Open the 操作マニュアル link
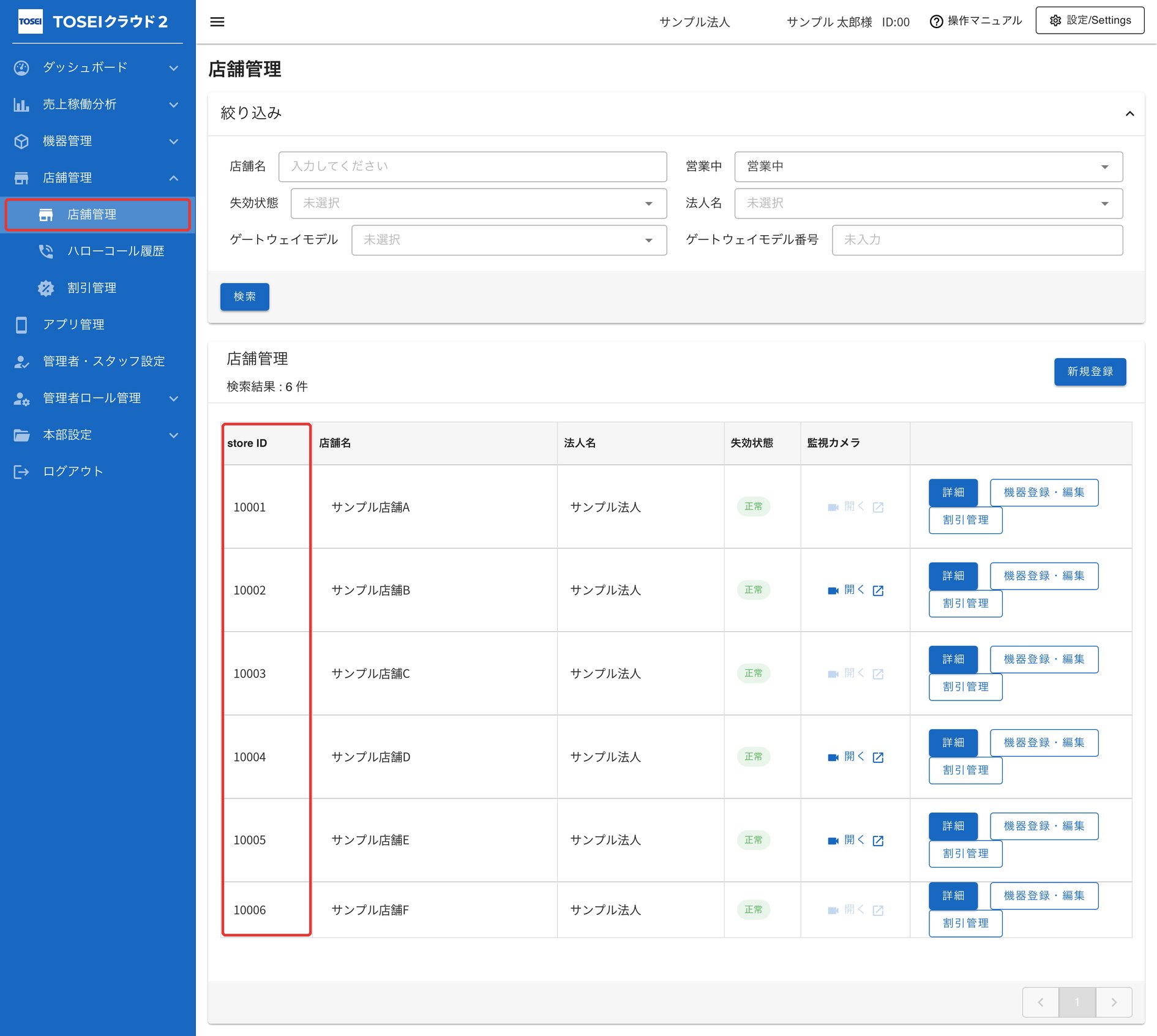 tap(976, 21)
